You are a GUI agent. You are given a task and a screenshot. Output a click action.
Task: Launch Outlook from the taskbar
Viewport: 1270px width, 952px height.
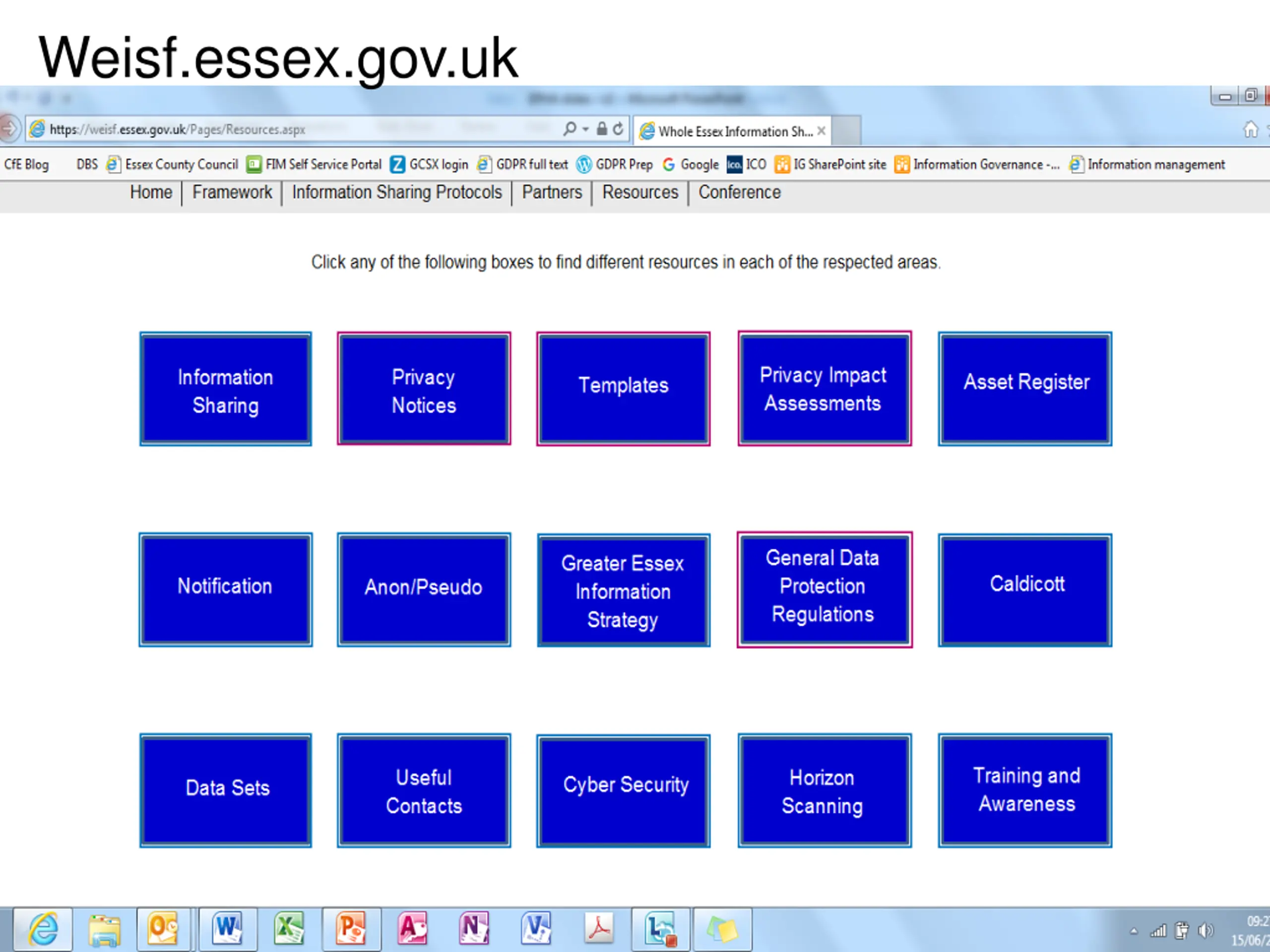pos(163,929)
